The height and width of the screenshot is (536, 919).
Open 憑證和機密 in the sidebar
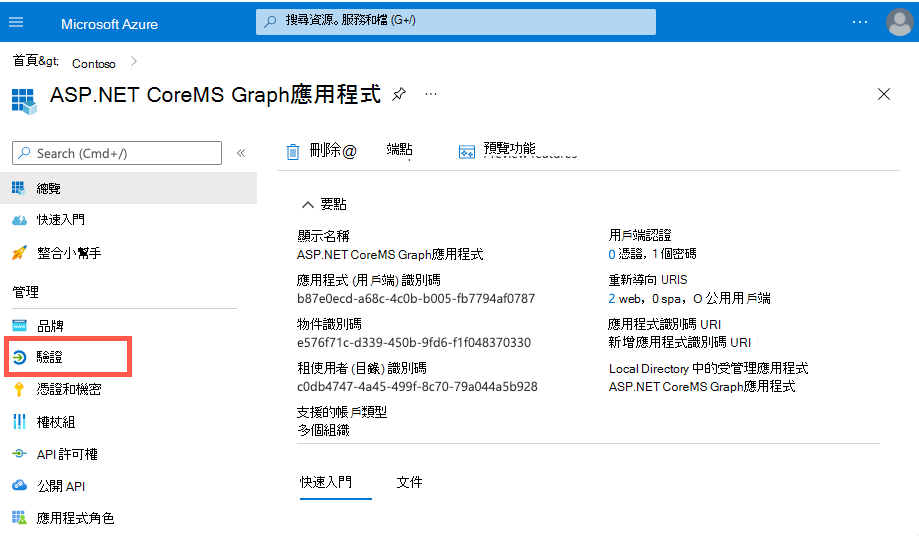click(69, 389)
